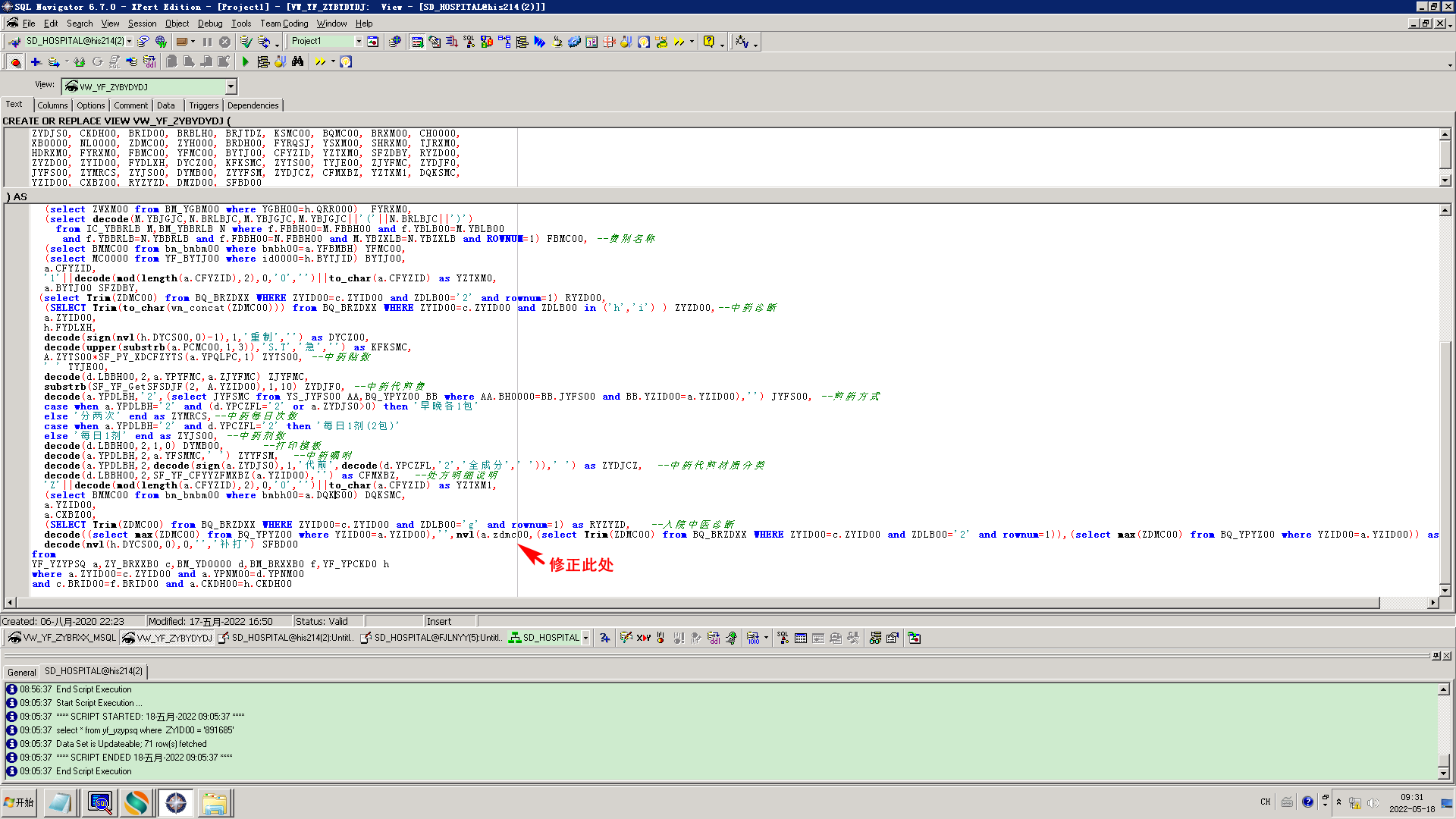The height and width of the screenshot is (819, 1456).
Task: Open the SD_HOSPITAL@his214(2) session dropdown
Action: coord(130,42)
